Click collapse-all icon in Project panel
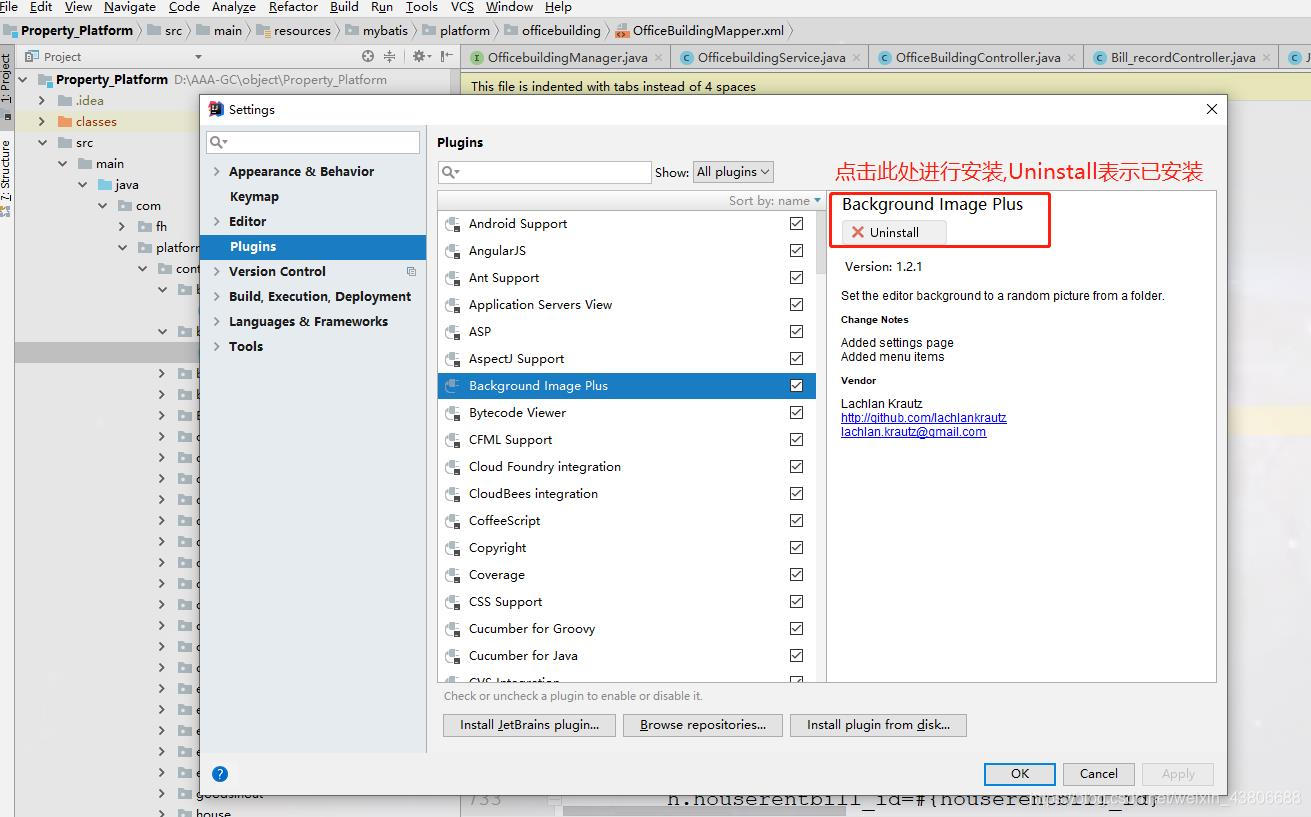The height and width of the screenshot is (817, 1311). pyautogui.click(x=389, y=57)
